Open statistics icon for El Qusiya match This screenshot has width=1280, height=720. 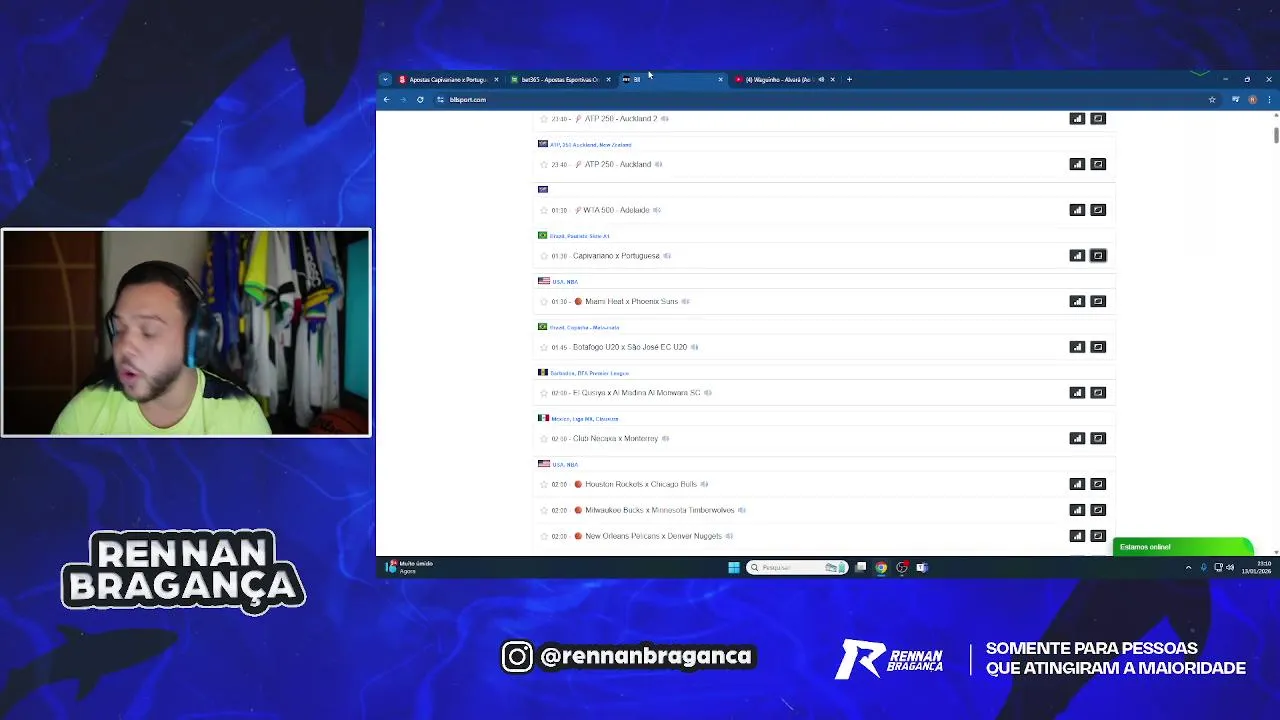(x=1077, y=393)
